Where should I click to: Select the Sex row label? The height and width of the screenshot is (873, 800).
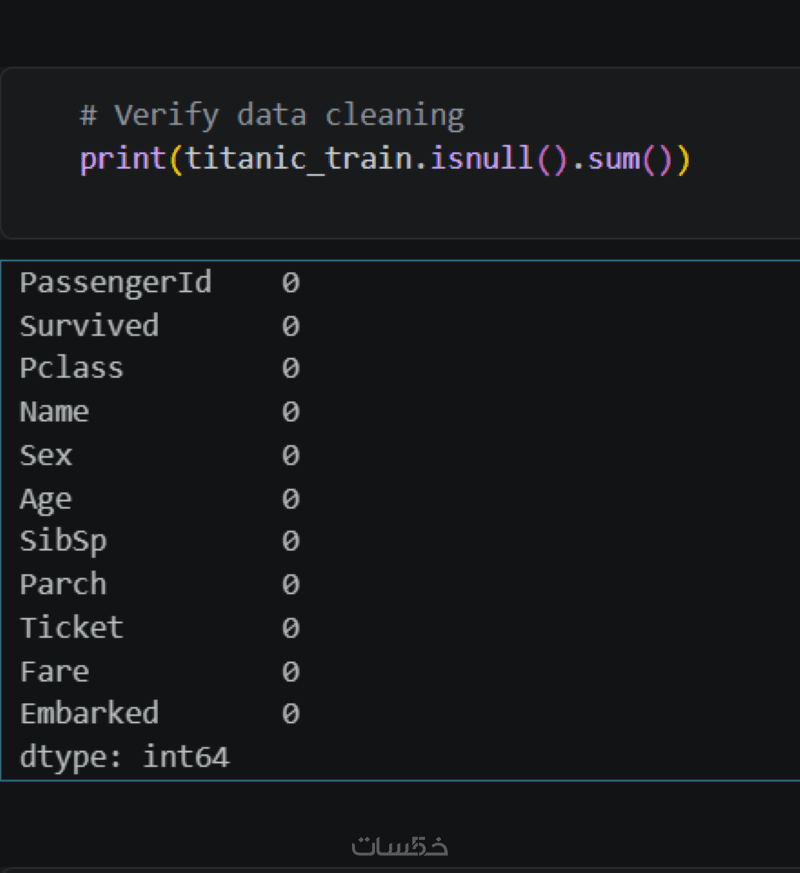46,455
